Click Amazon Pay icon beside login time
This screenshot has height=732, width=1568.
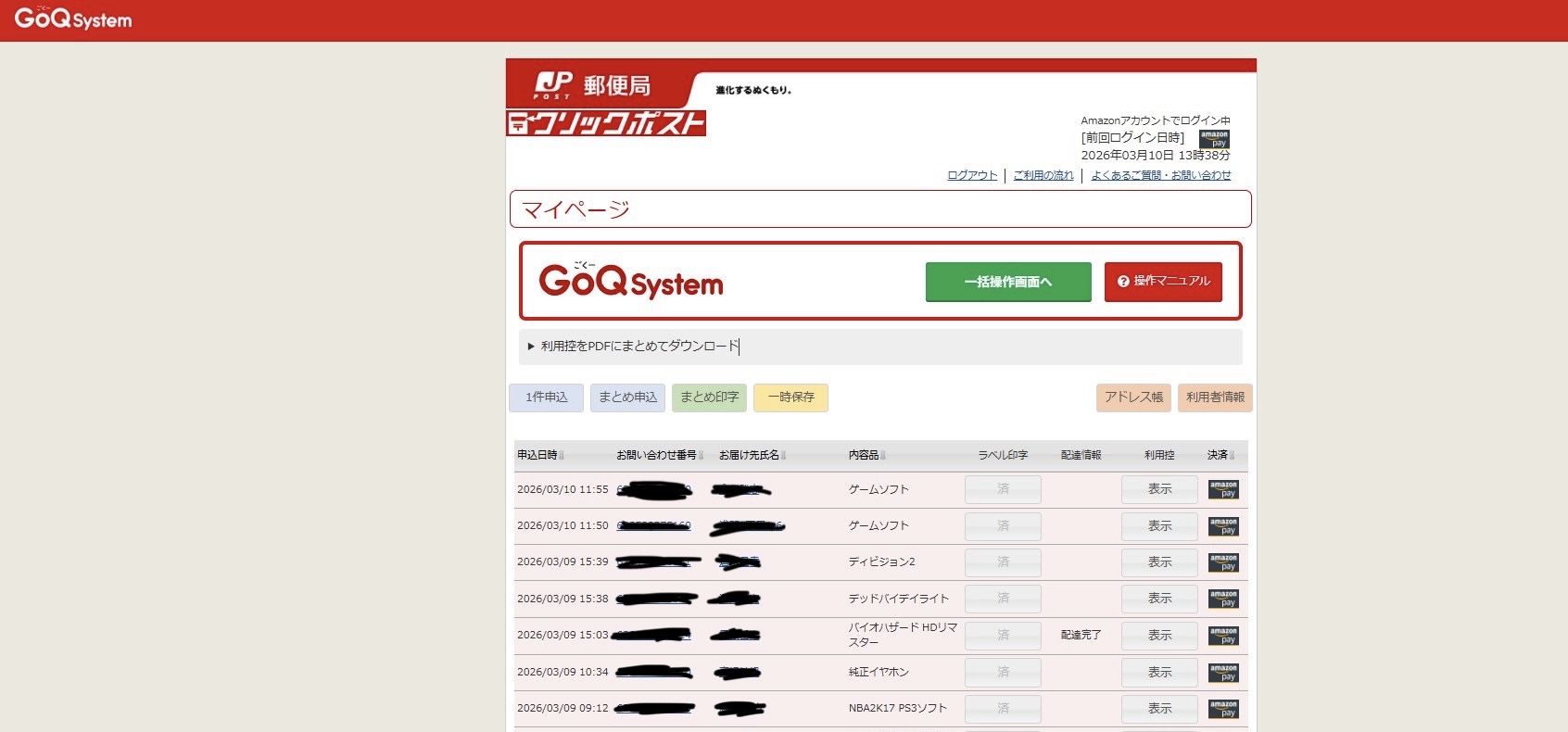1214,139
